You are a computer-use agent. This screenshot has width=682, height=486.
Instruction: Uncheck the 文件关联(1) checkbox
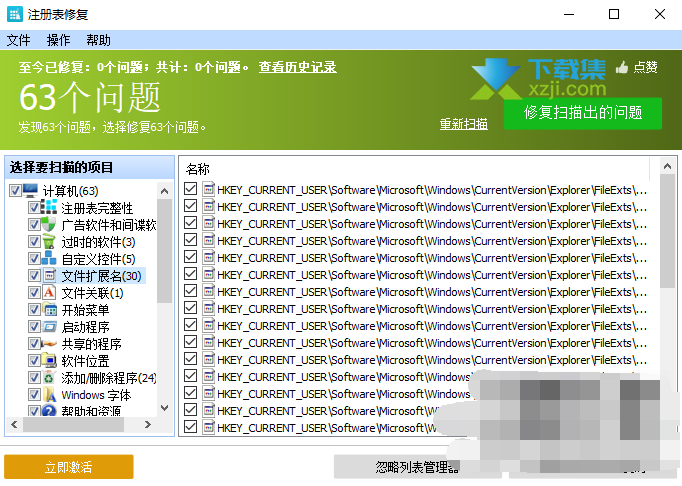pos(34,292)
